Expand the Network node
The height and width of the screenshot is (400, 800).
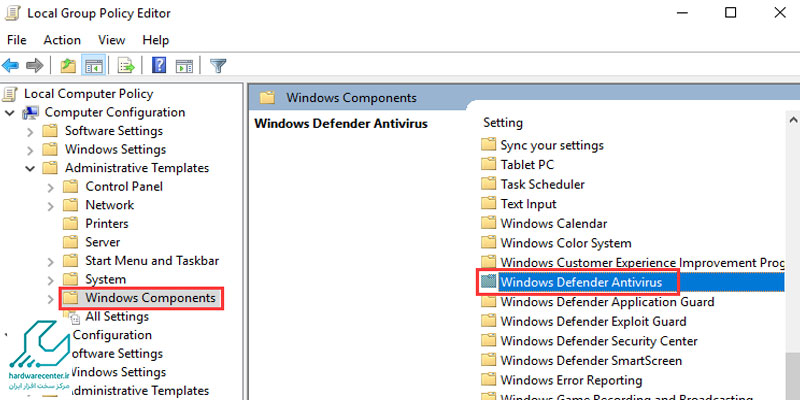point(50,206)
